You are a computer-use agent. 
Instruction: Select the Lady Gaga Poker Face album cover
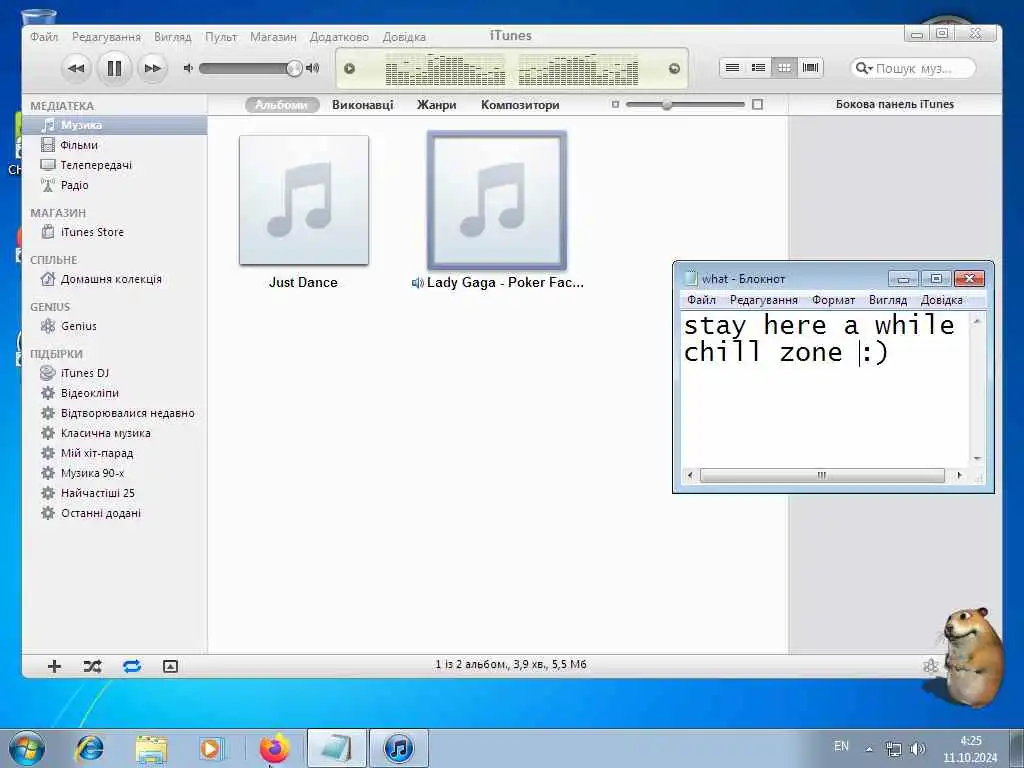pyautogui.click(x=497, y=200)
